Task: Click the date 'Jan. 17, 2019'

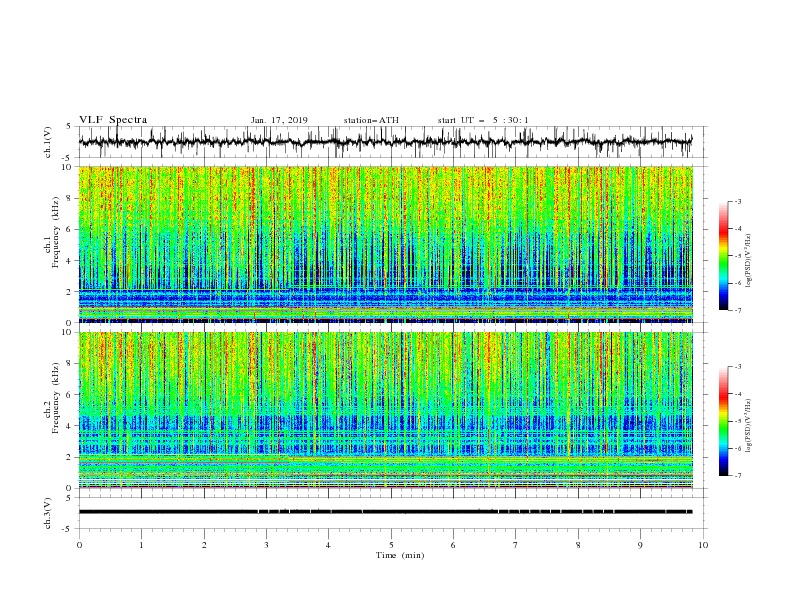Action: [279, 120]
